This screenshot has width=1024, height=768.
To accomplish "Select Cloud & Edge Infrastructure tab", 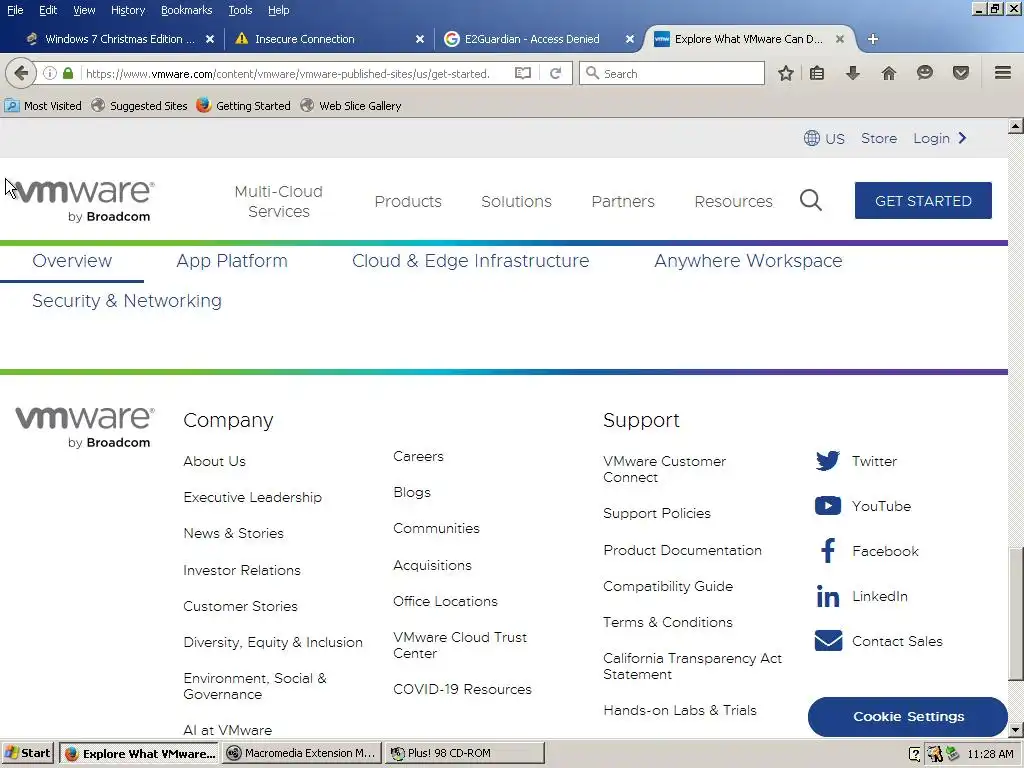I will (470, 261).
